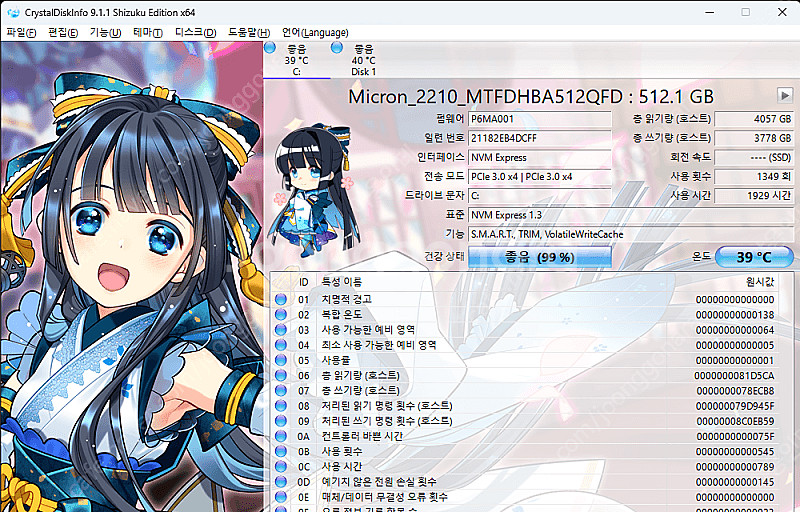Image resolution: width=800 pixels, height=512 pixels.
Task: Click status orb for attribute 0B 사용 횟수
Action: tap(281, 451)
